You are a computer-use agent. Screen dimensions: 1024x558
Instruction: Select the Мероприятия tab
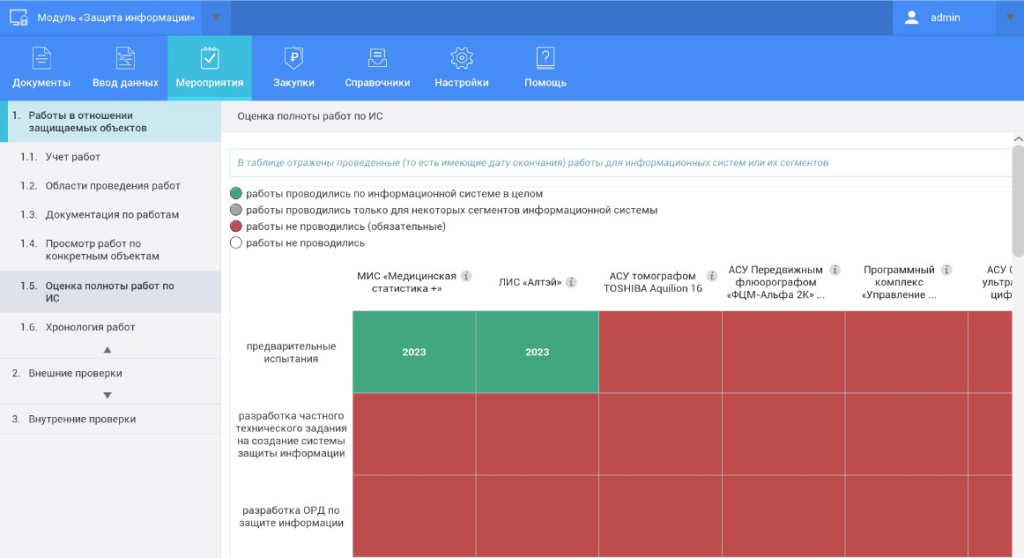(x=209, y=68)
